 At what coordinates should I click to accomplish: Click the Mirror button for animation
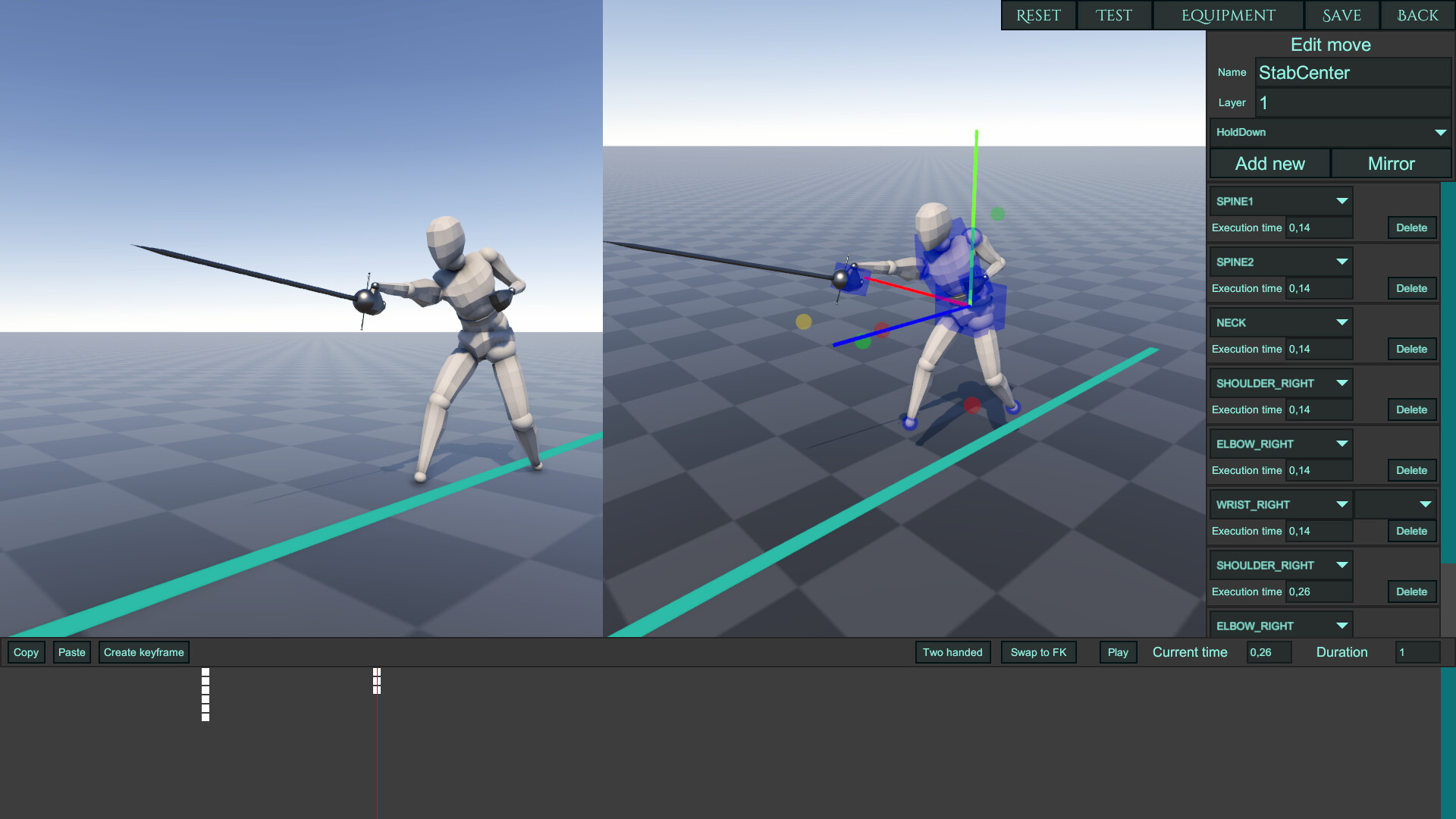(x=1390, y=163)
